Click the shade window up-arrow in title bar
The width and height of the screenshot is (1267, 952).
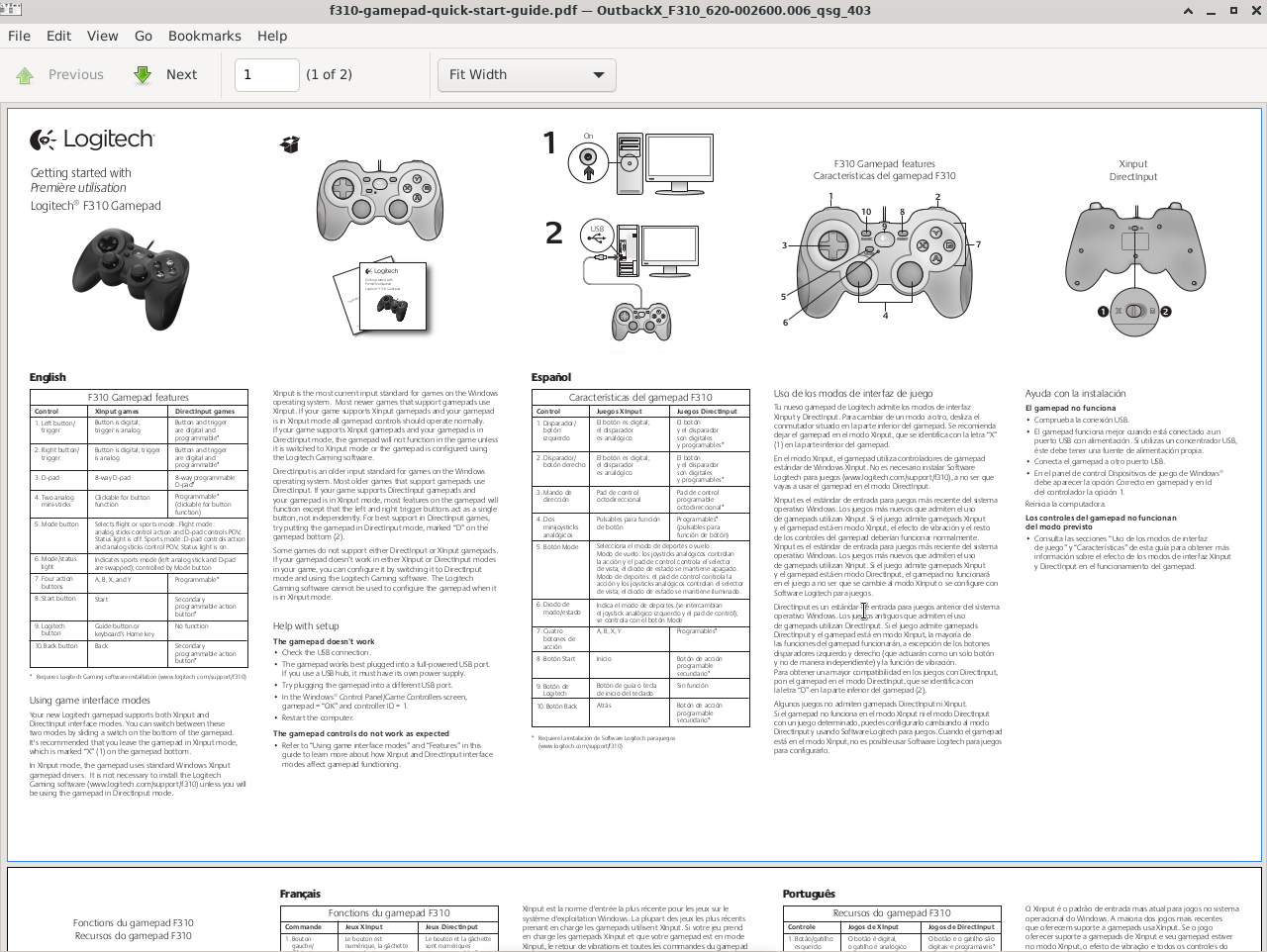click(1188, 11)
